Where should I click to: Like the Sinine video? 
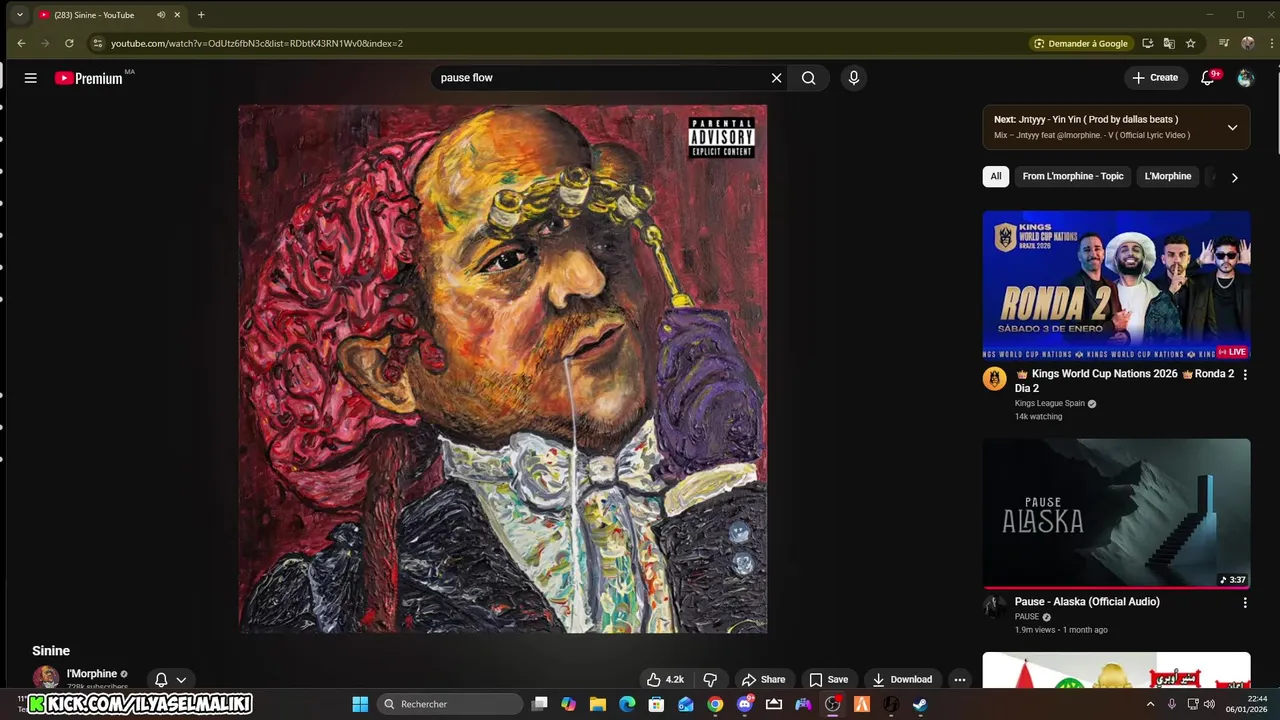click(665, 679)
